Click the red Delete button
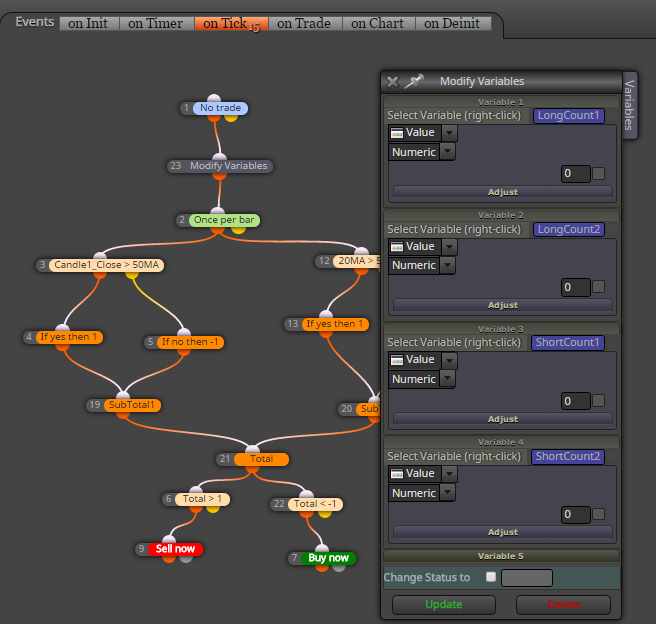The height and width of the screenshot is (624, 656). pos(563,604)
